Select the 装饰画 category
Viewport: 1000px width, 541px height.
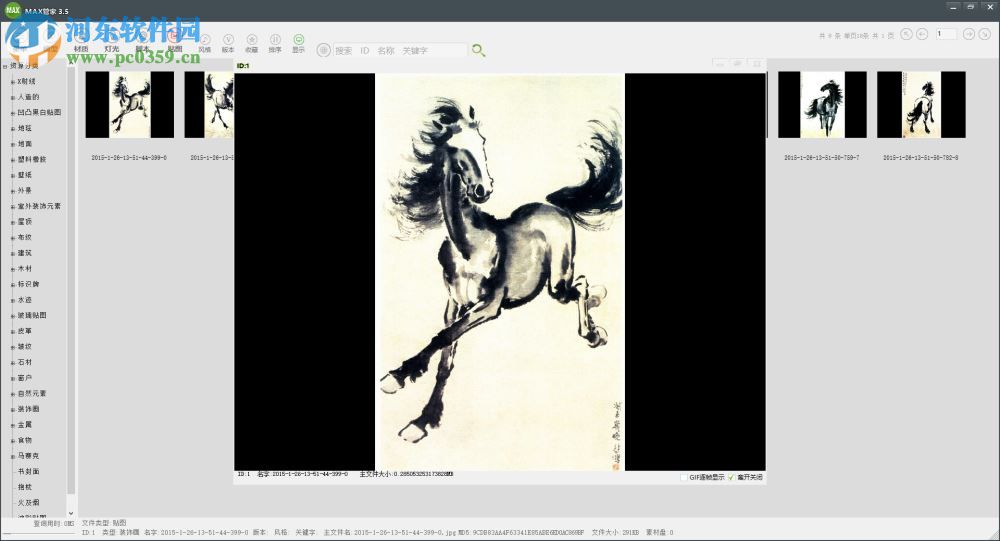[x=28, y=409]
